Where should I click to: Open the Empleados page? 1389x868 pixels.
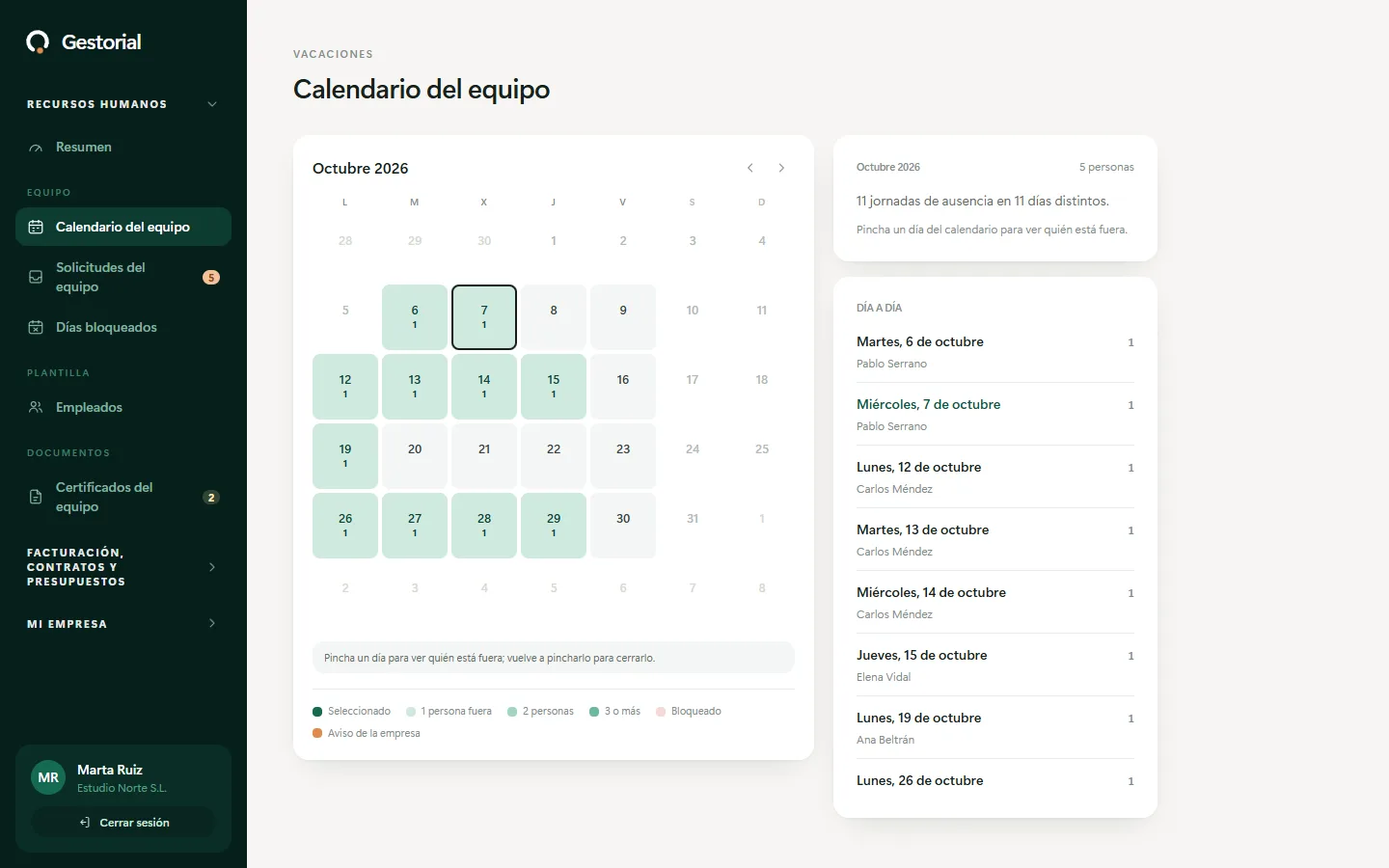[x=123, y=407]
